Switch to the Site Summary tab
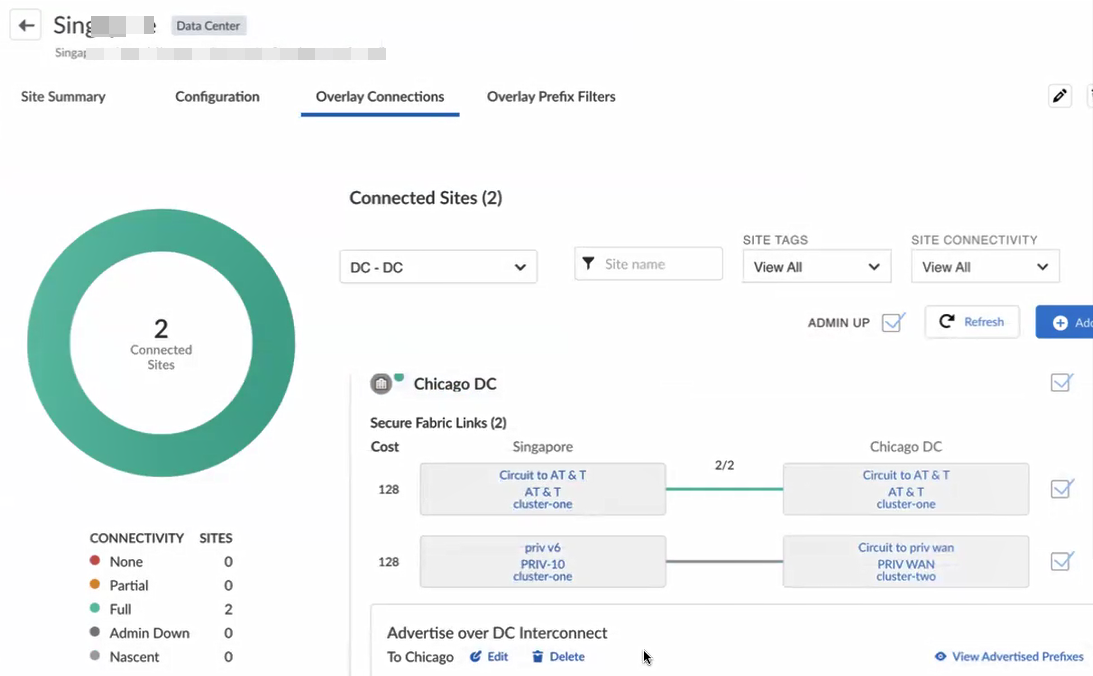This screenshot has height=676, width=1093. (63, 97)
